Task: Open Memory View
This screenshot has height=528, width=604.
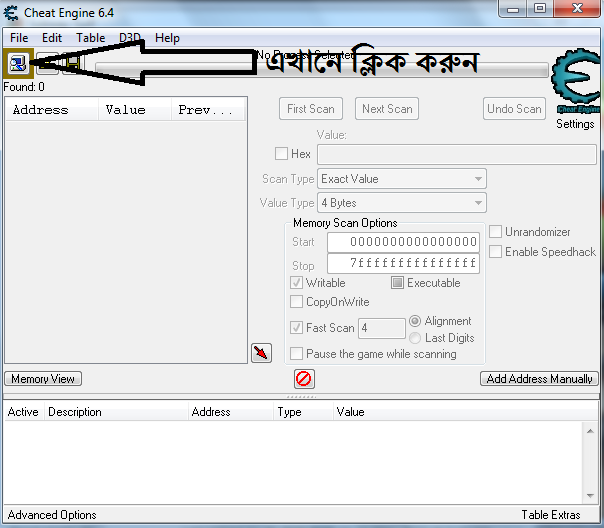Action: tap(43, 379)
